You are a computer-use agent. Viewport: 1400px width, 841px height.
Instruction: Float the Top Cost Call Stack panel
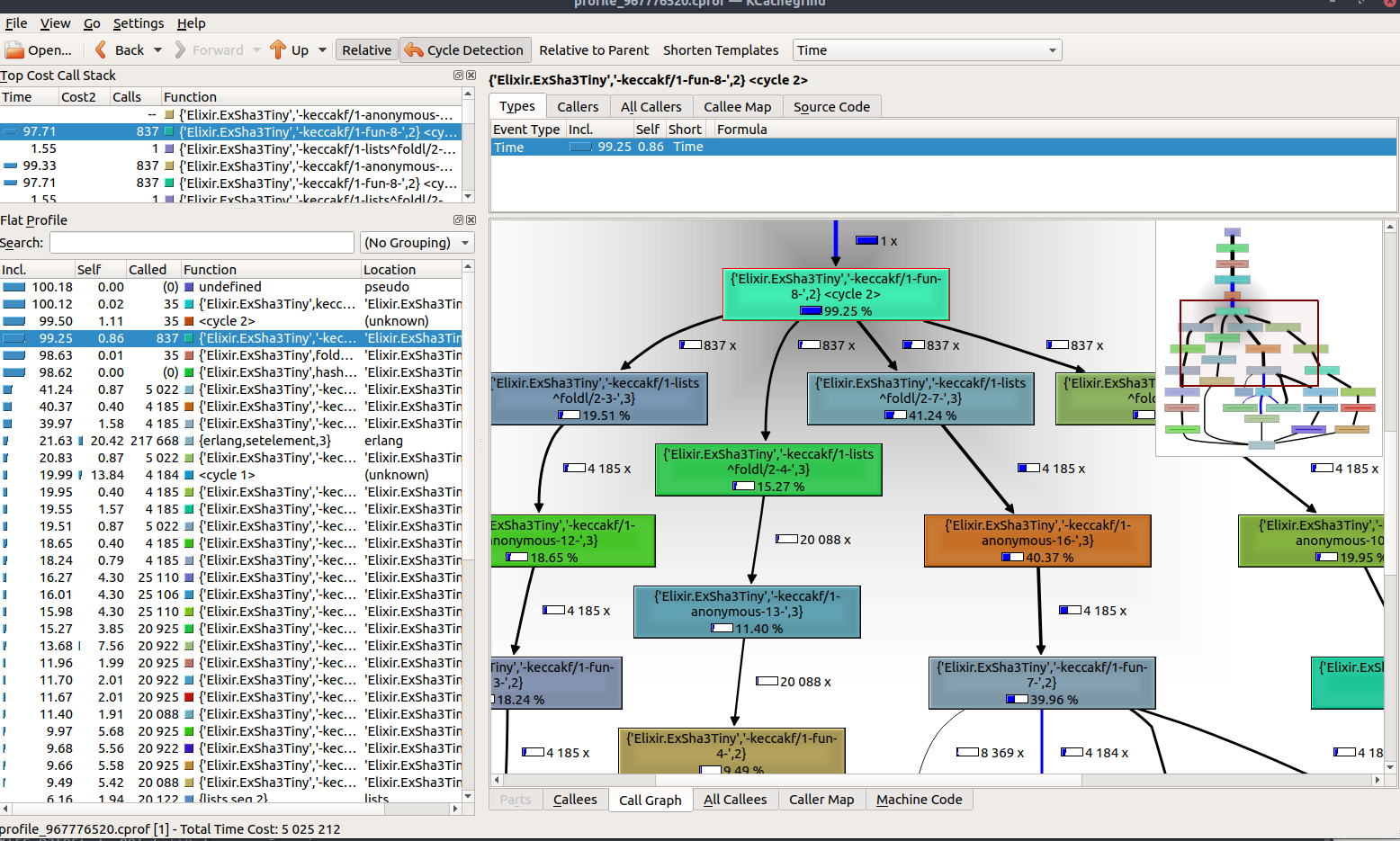[x=458, y=76]
